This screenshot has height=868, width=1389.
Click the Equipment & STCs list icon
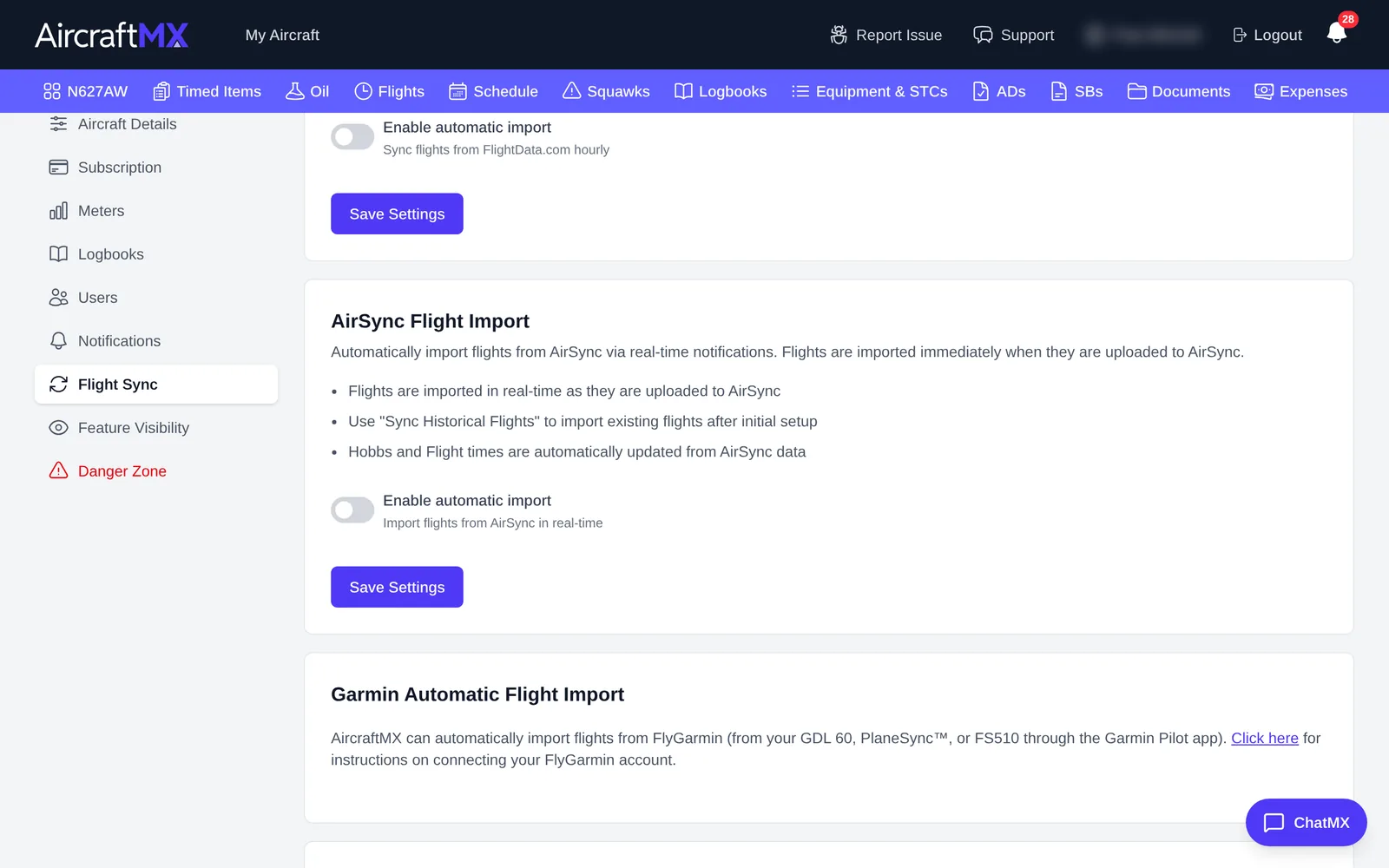[x=800, y=91]
